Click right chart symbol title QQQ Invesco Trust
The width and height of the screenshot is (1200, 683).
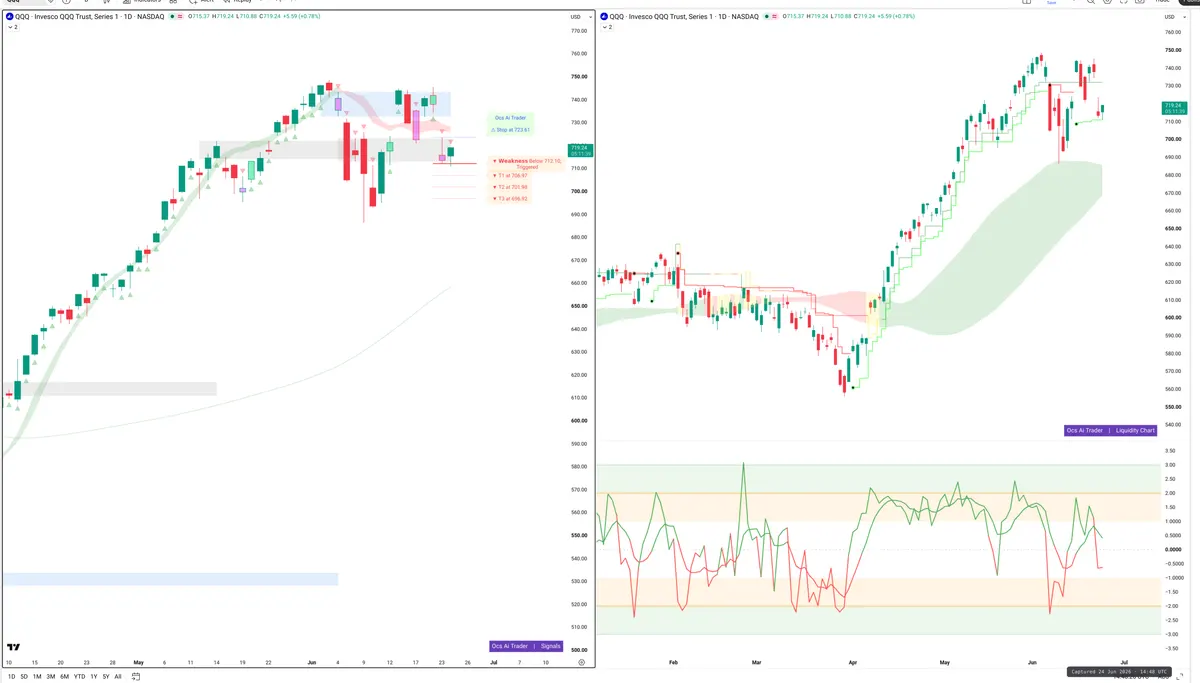point(684,17)
